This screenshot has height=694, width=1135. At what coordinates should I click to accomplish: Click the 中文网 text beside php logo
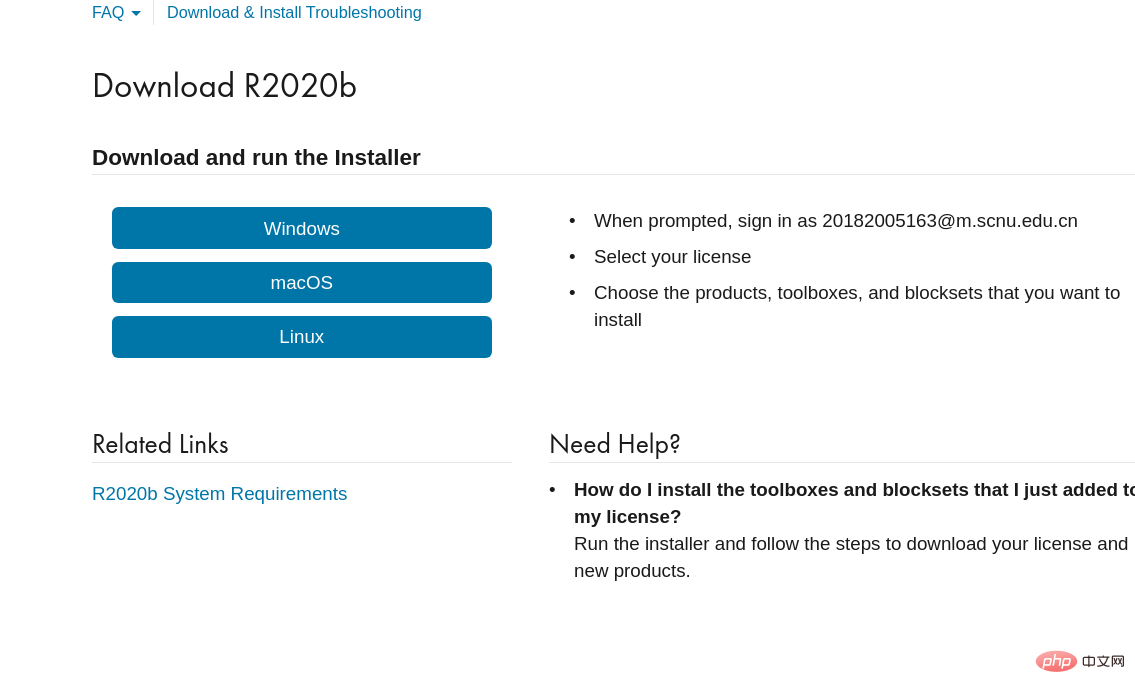pos(1103,661)
